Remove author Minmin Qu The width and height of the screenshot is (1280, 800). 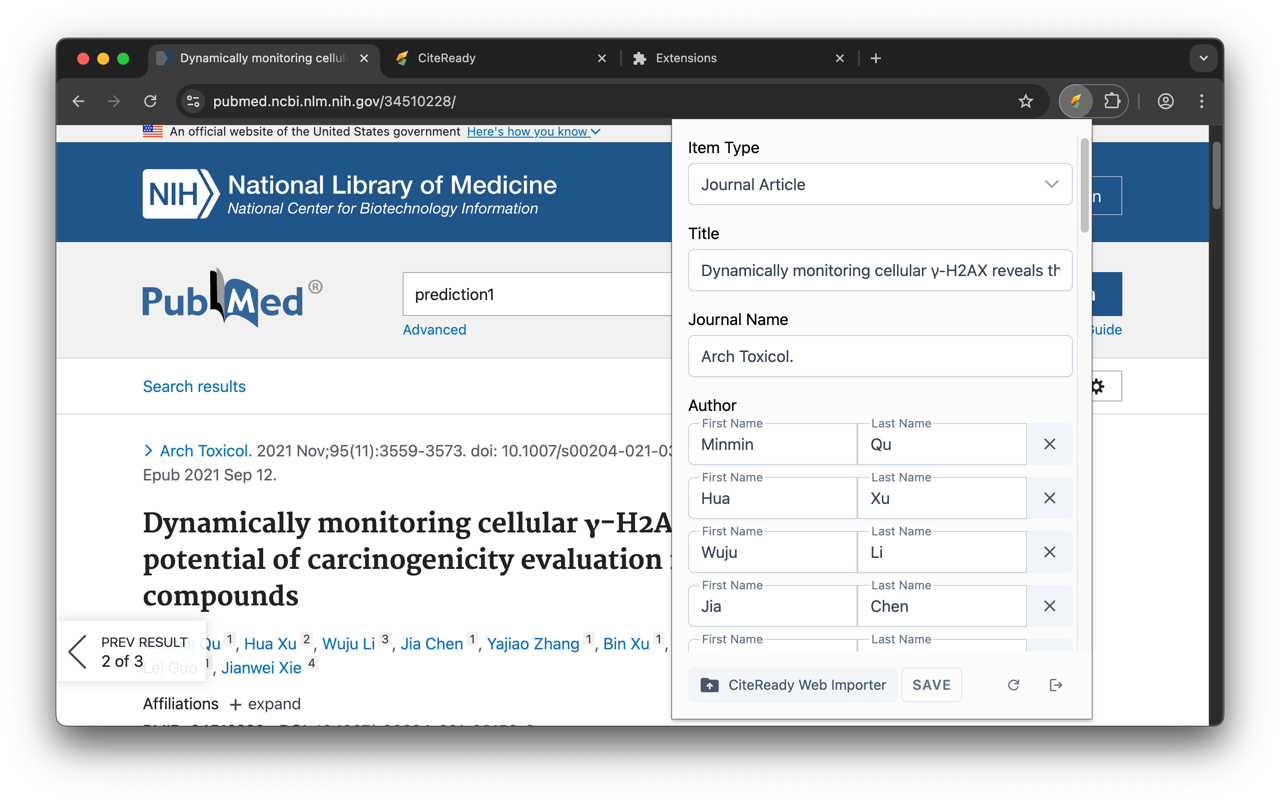(x=1049, y=444)
